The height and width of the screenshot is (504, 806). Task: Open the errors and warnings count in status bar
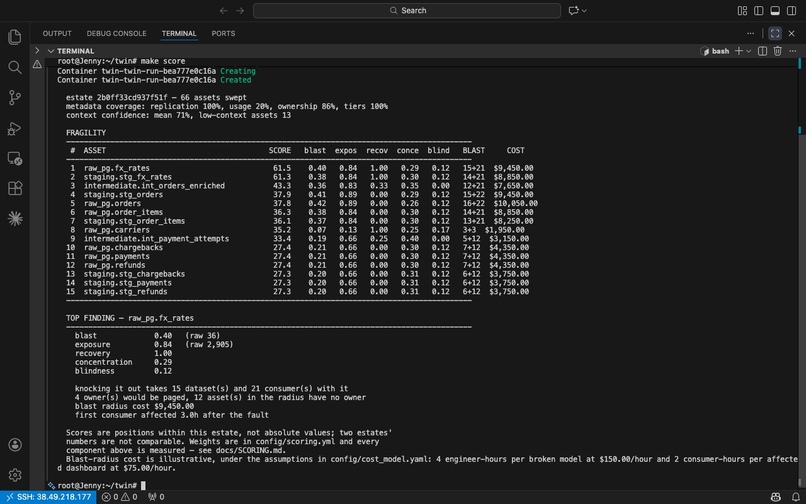tap(119, 497)
